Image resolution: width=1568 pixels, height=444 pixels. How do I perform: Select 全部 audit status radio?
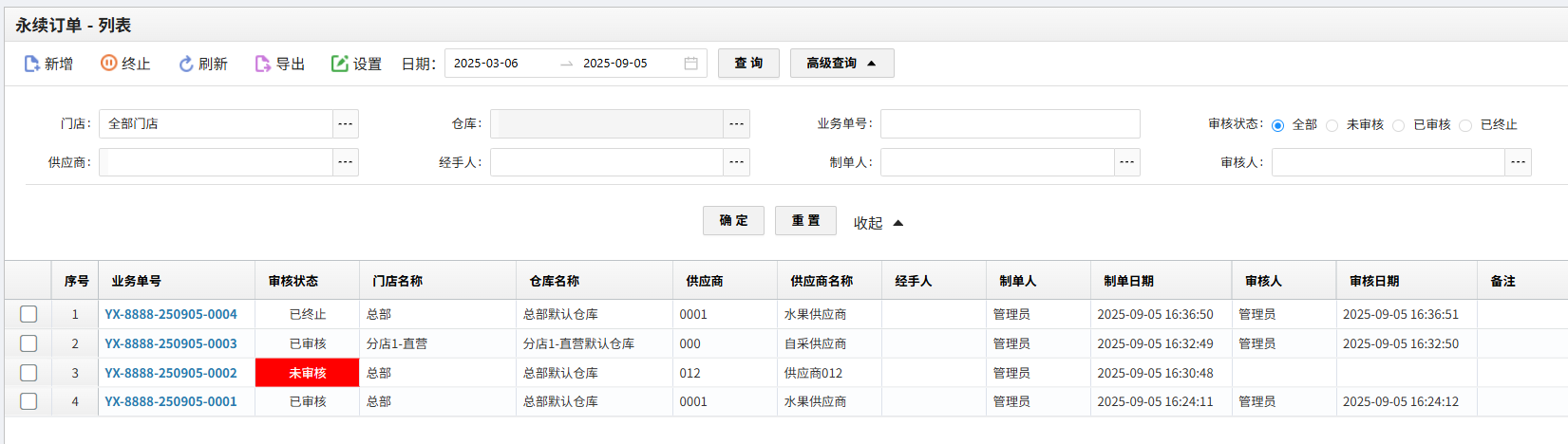click(x=1278, y=125)
